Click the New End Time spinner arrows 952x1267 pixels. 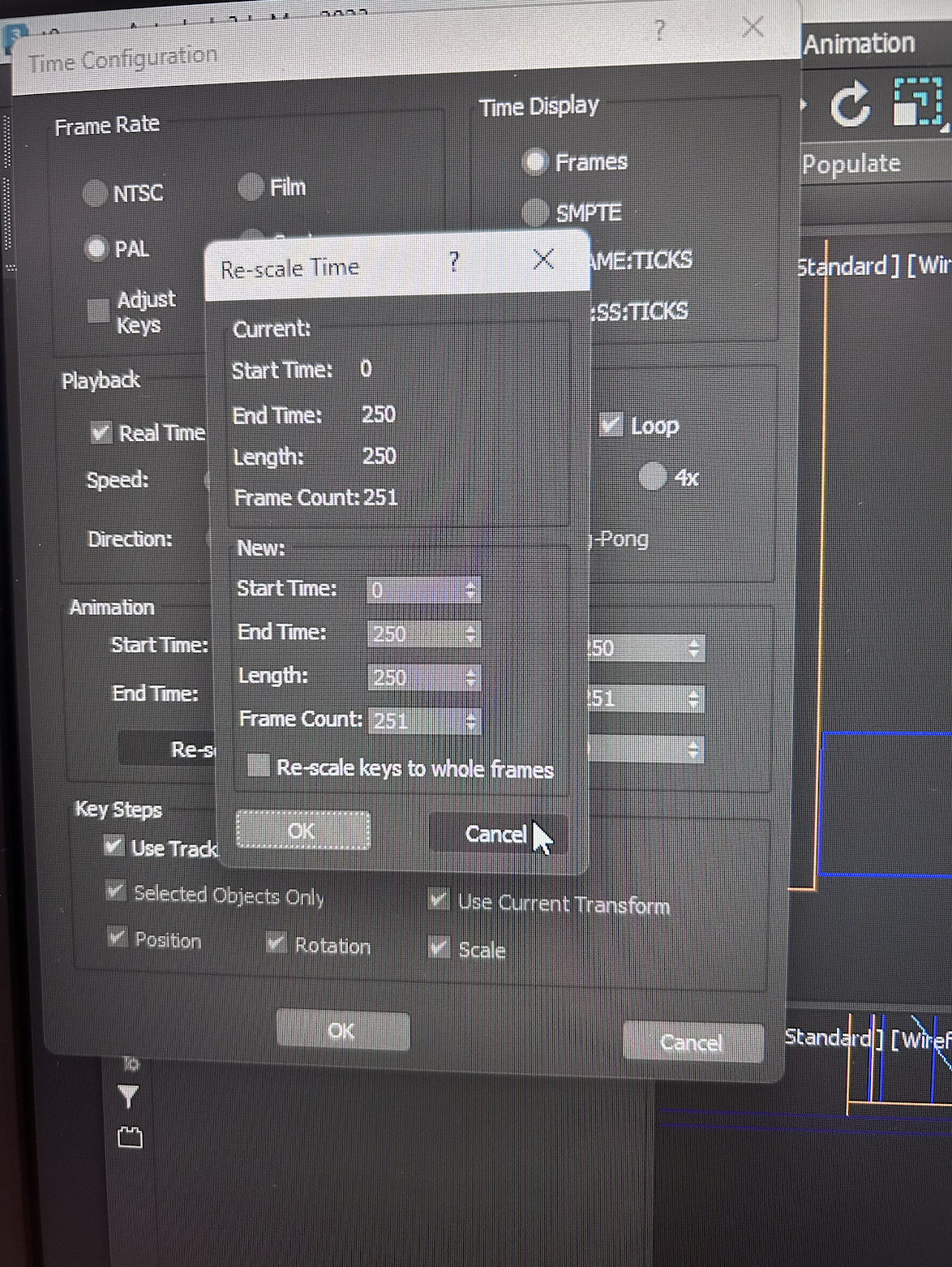point(471,633)
